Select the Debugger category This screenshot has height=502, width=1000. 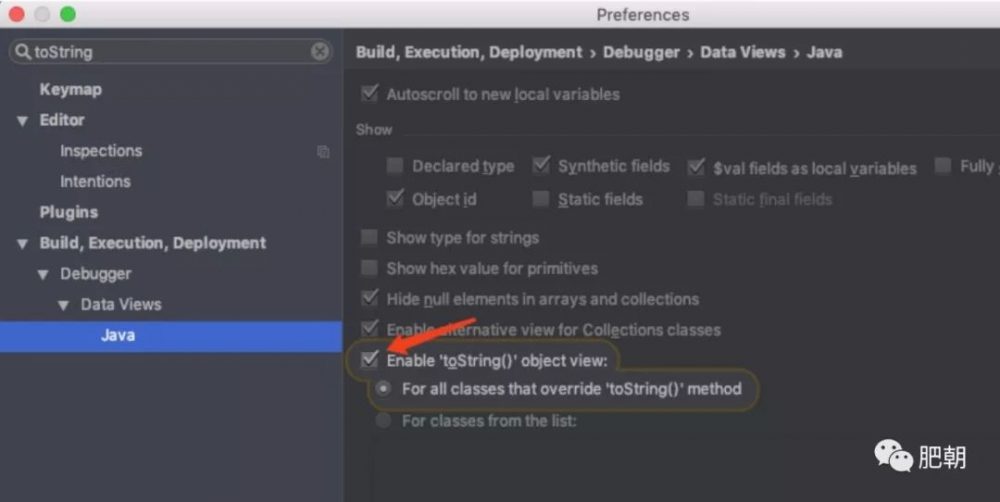[96, 274]
